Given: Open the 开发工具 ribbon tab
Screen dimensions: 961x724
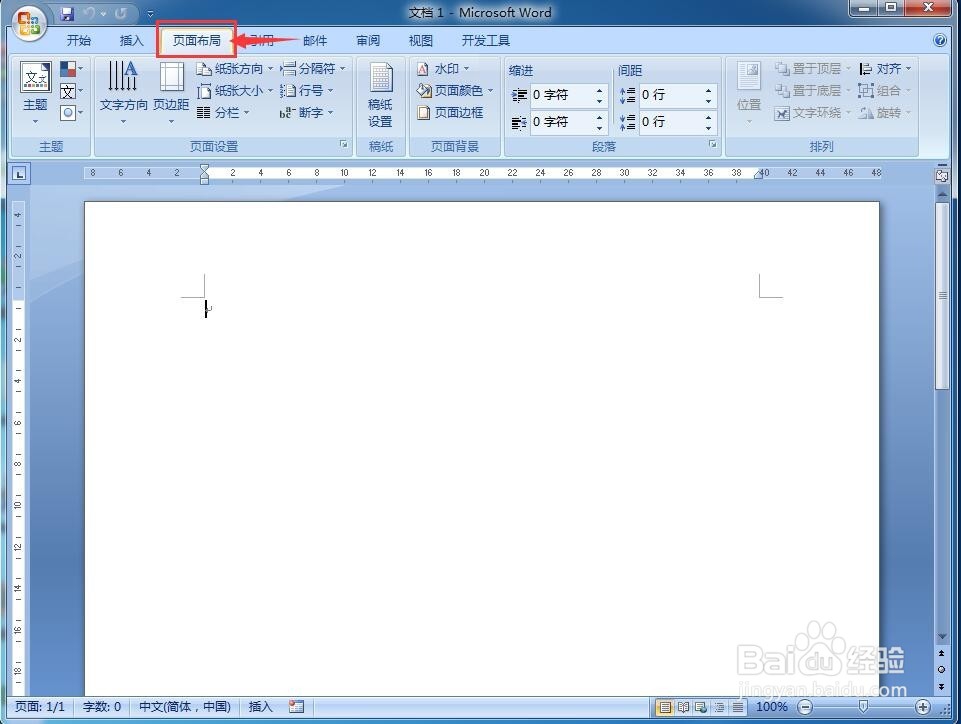Looking at the screenshot, I should (485, 40).
